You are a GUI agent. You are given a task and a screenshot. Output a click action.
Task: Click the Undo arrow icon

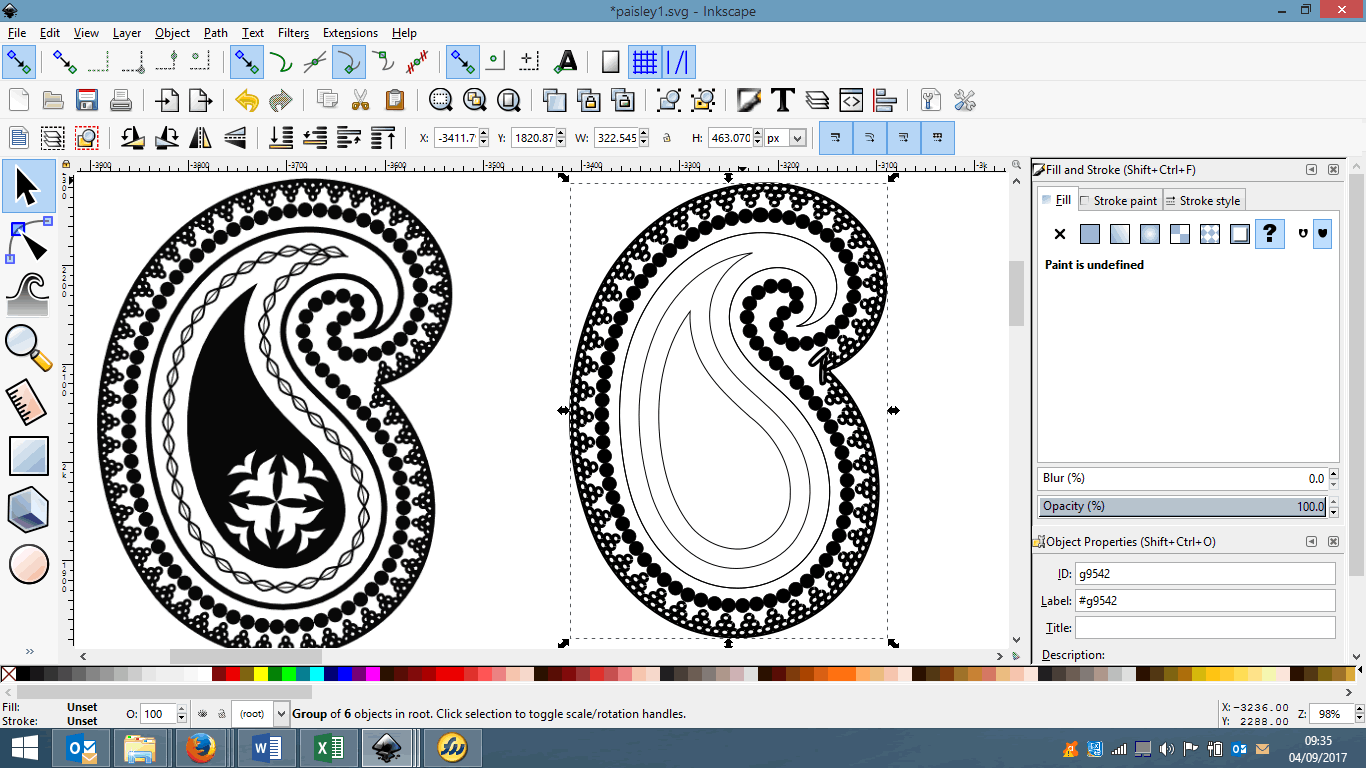click(247, 100)
